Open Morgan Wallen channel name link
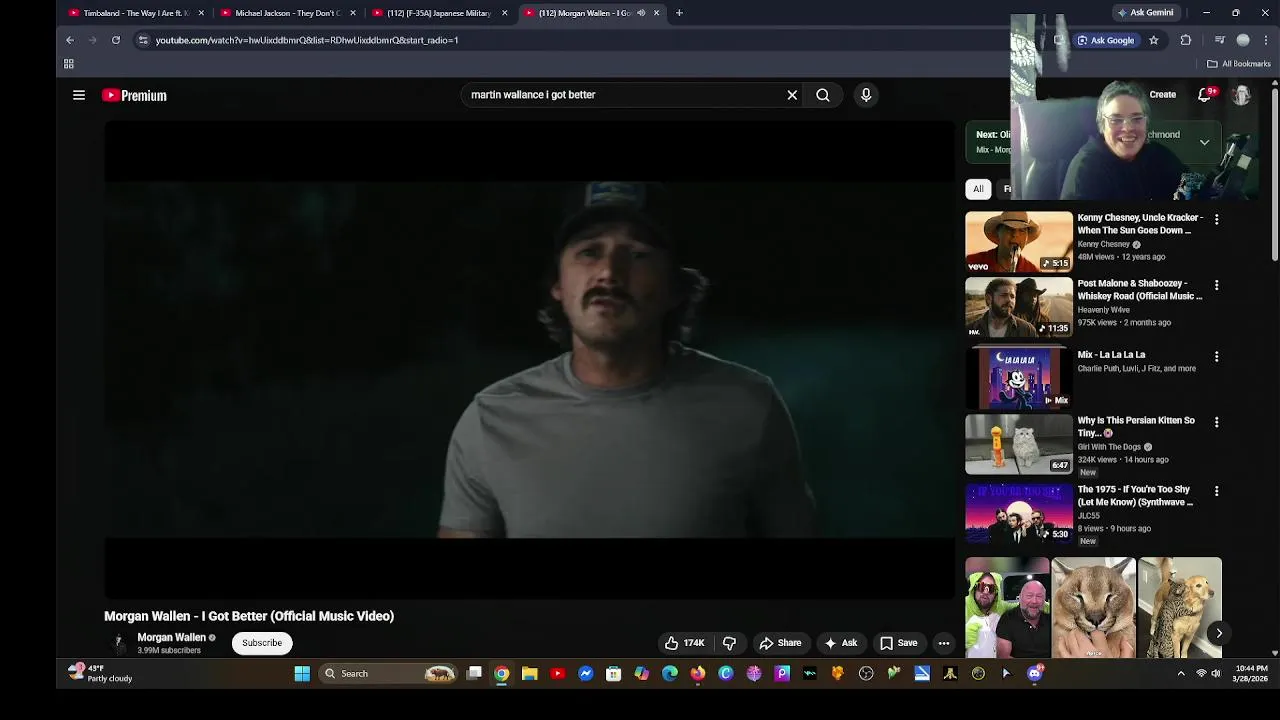1280x720 pixels. [171, 637]
